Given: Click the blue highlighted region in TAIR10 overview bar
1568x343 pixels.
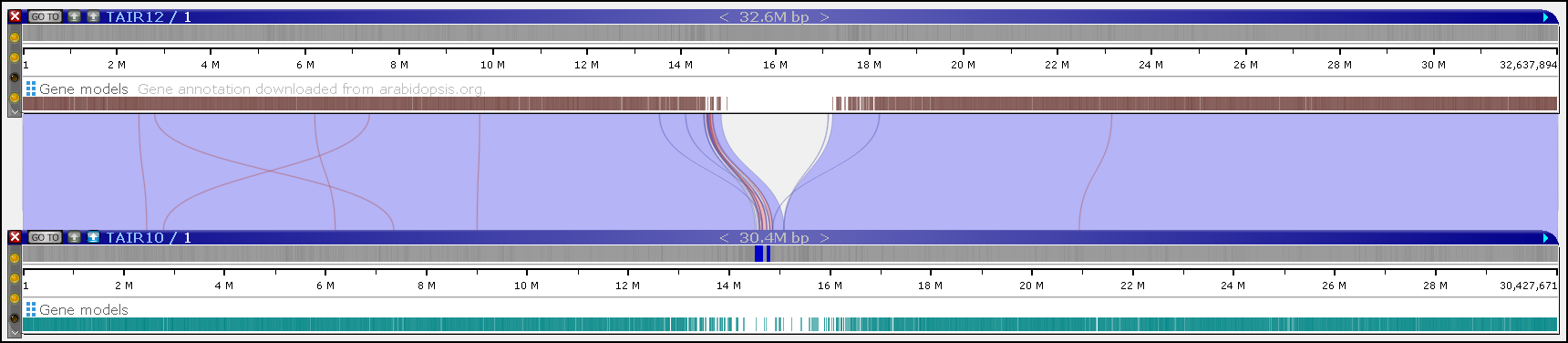Looking at the screenshot, I should (762, 254).
